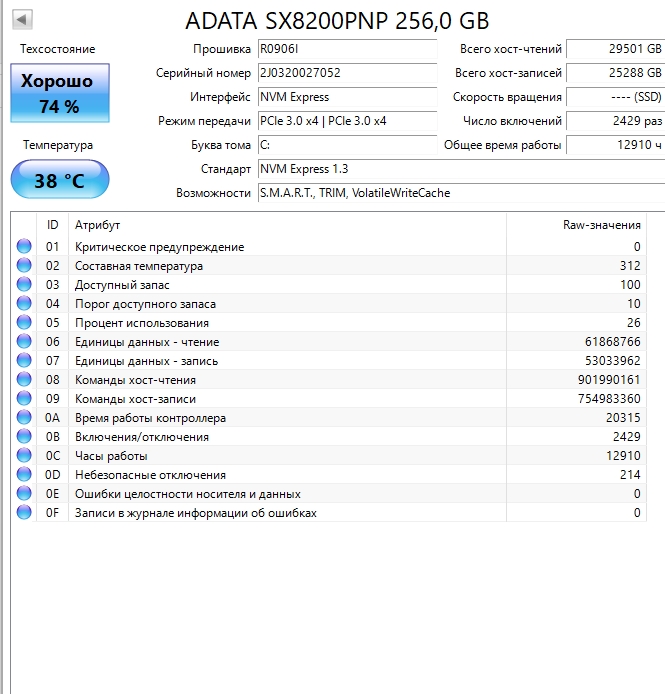The height and width of the screenshot is (694, 665).
Task: Click the total host reads value 29501 GB
Action: tap(615, 49)
